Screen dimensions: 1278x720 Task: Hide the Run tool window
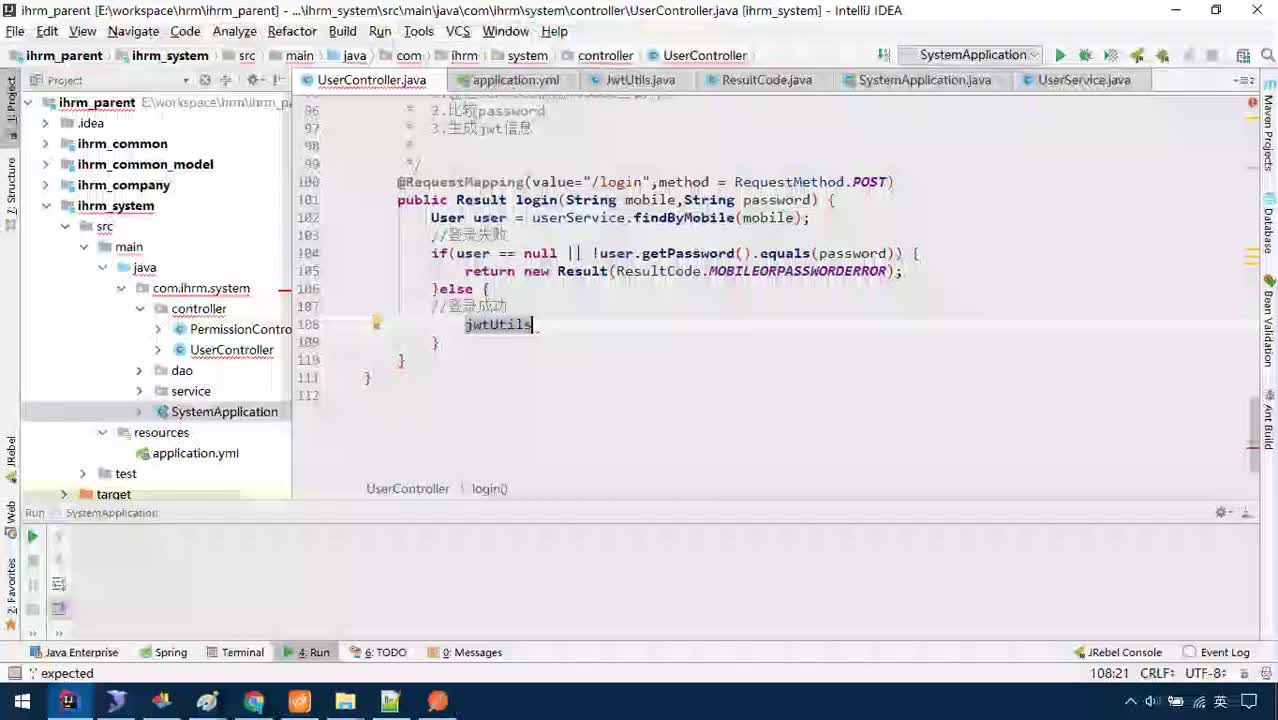1247,513
